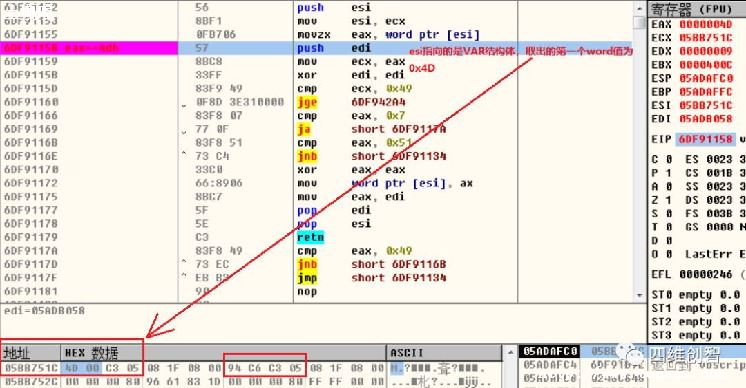Select the EAX register value 0000004D
Screen dimensions: 746x388
coord(705,24)
